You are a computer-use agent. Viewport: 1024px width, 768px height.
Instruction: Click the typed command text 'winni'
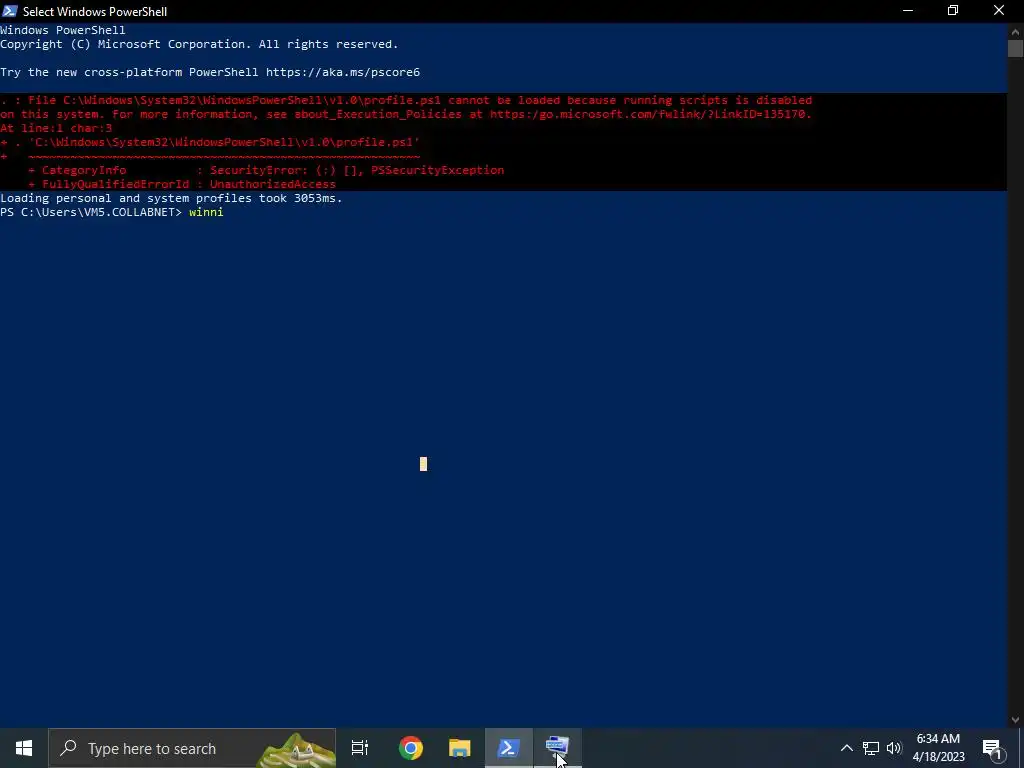coord(206,212)
